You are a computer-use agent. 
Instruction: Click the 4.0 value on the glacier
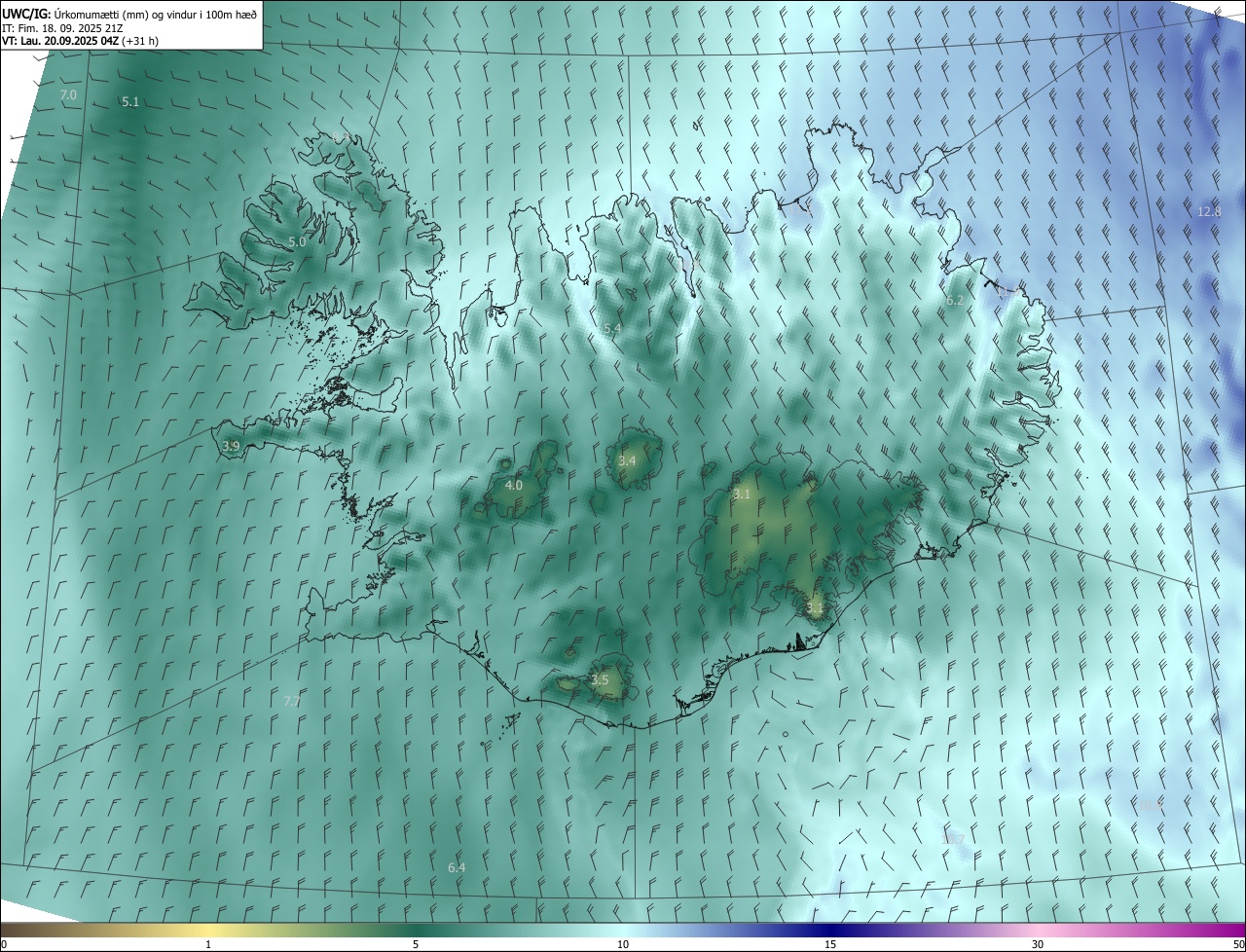[514, 485]
